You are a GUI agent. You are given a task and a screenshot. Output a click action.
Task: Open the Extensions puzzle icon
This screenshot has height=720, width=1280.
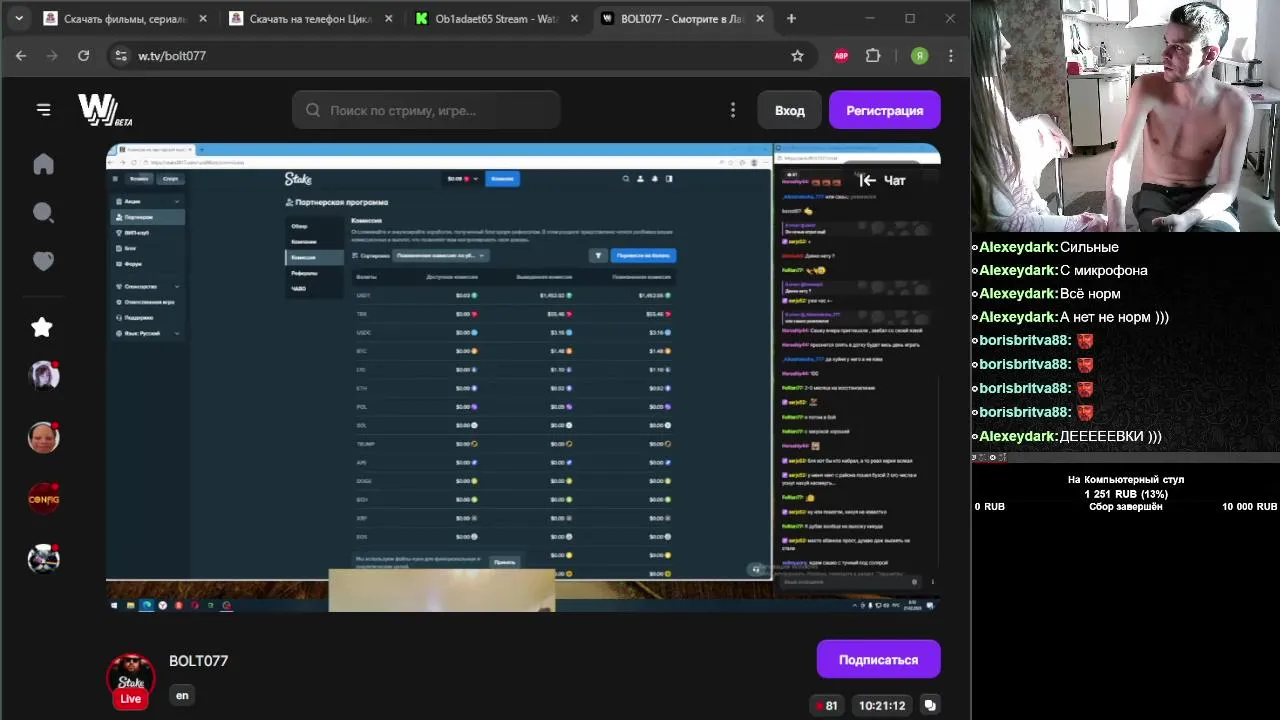click(873, 56)
